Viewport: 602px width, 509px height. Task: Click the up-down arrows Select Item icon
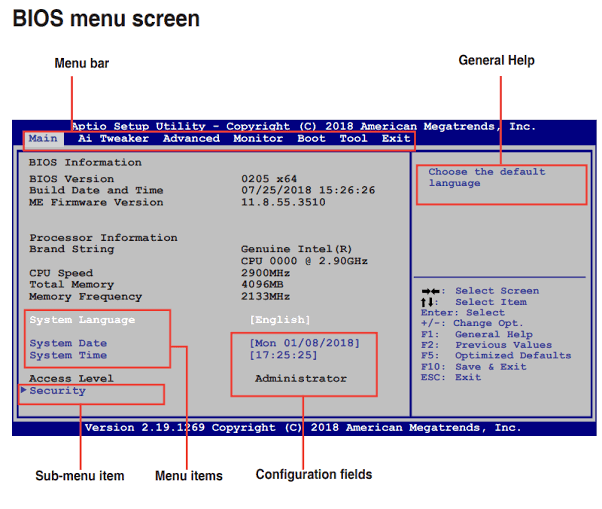click(x=427, y=302)
